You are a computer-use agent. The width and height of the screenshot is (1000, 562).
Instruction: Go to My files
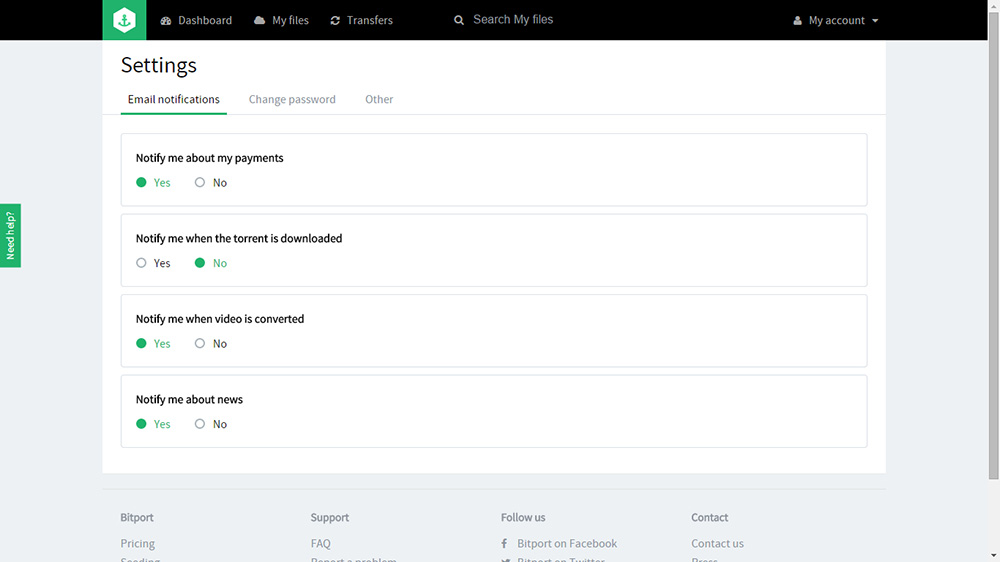[x=290, y=20]
